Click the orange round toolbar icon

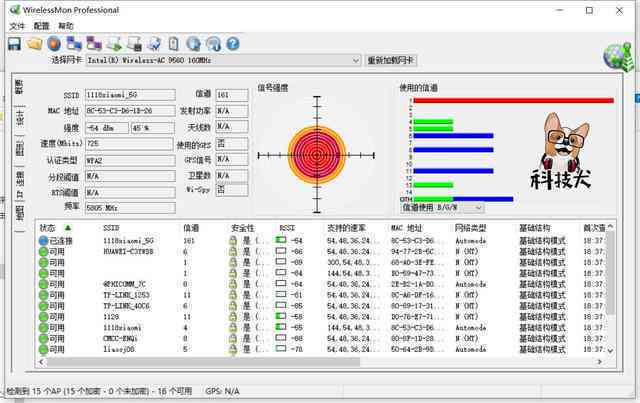coord(54,44)
